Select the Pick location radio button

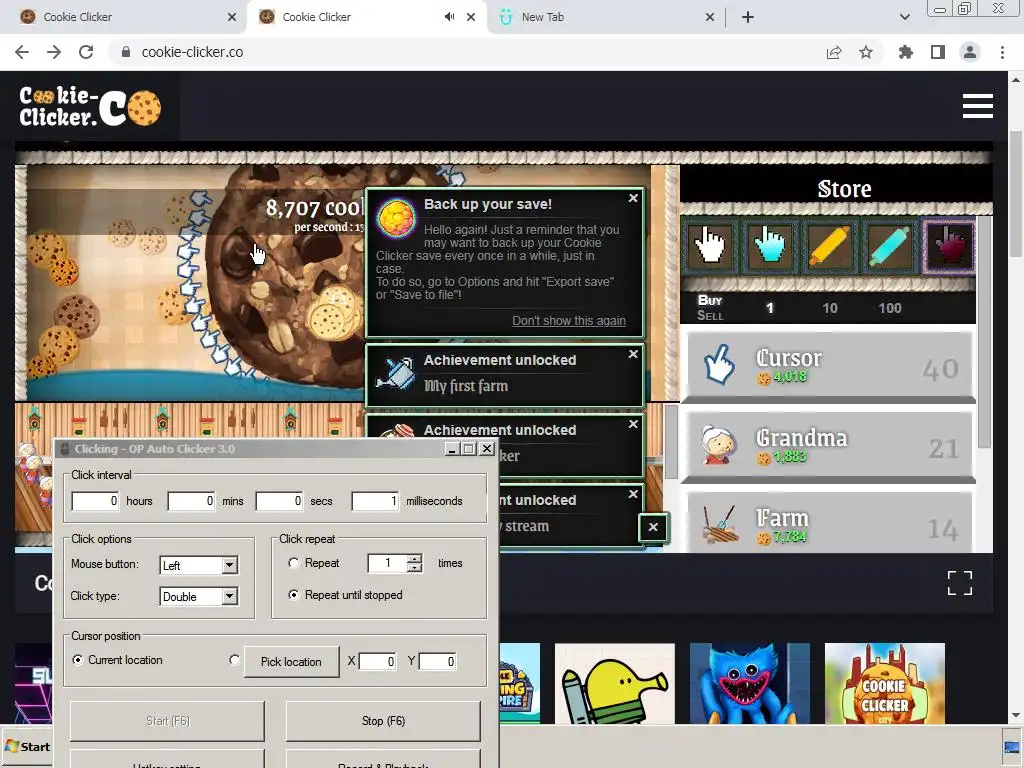click(234, 660)
